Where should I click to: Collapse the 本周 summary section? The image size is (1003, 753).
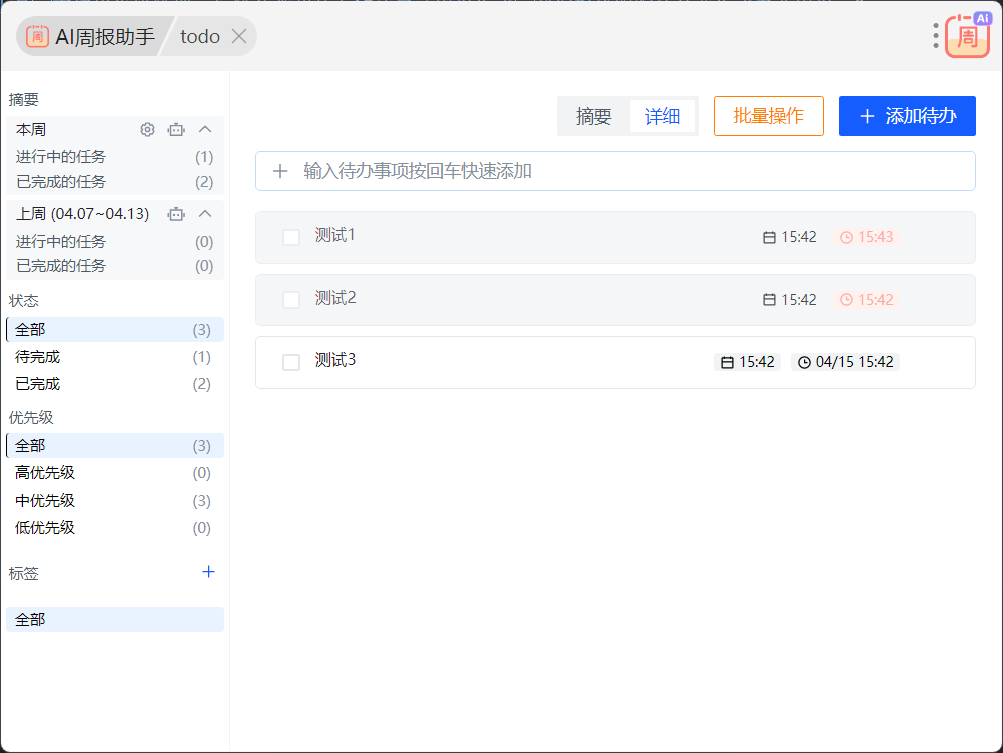point(205,130)
